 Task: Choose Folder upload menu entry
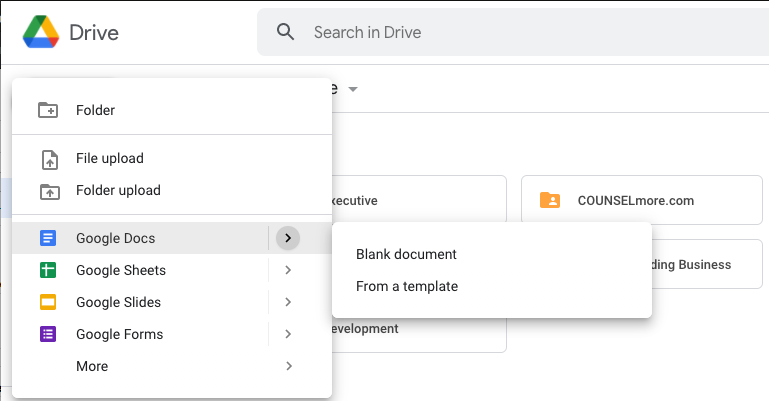(x=172, y=190)
